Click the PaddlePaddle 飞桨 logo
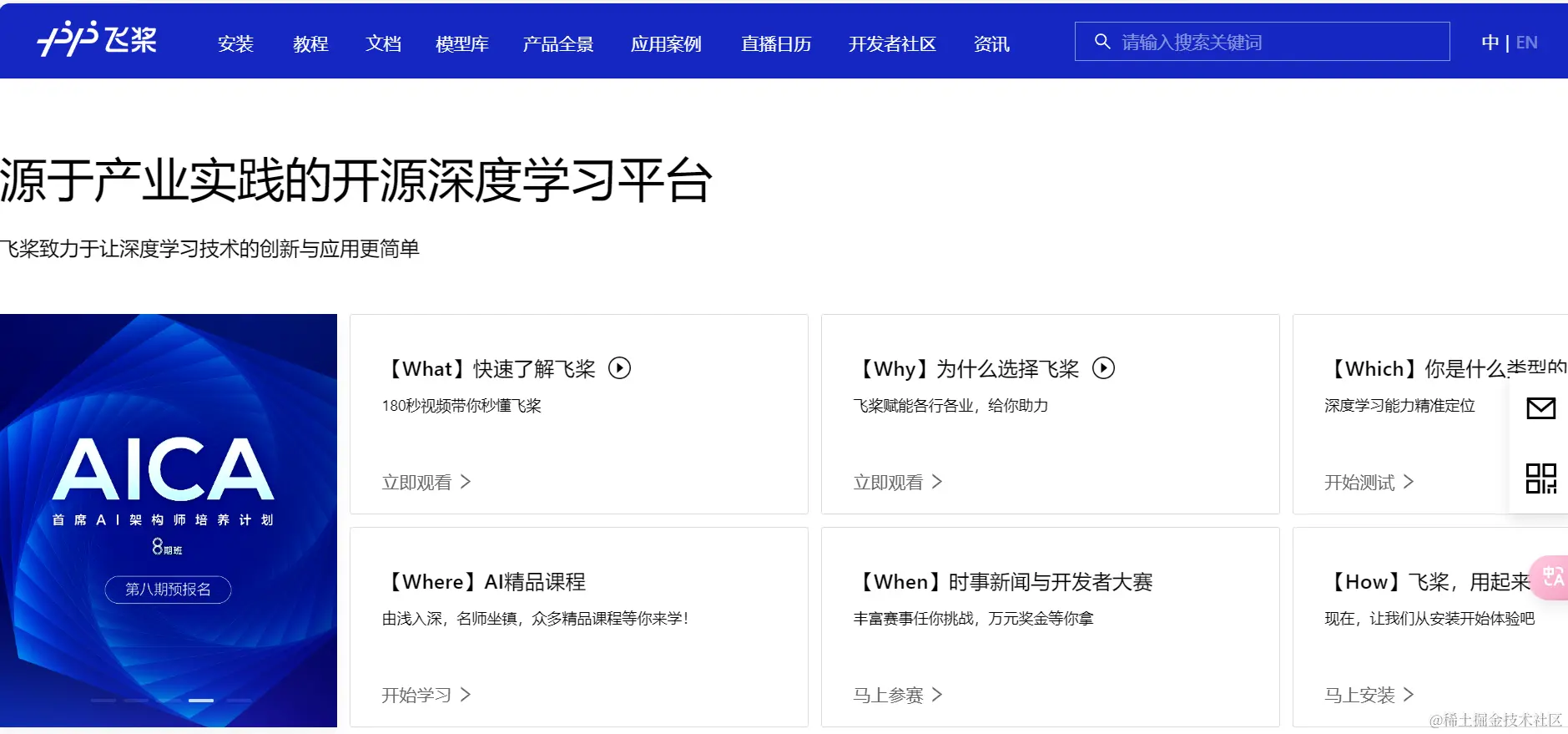 click(97, 39)
